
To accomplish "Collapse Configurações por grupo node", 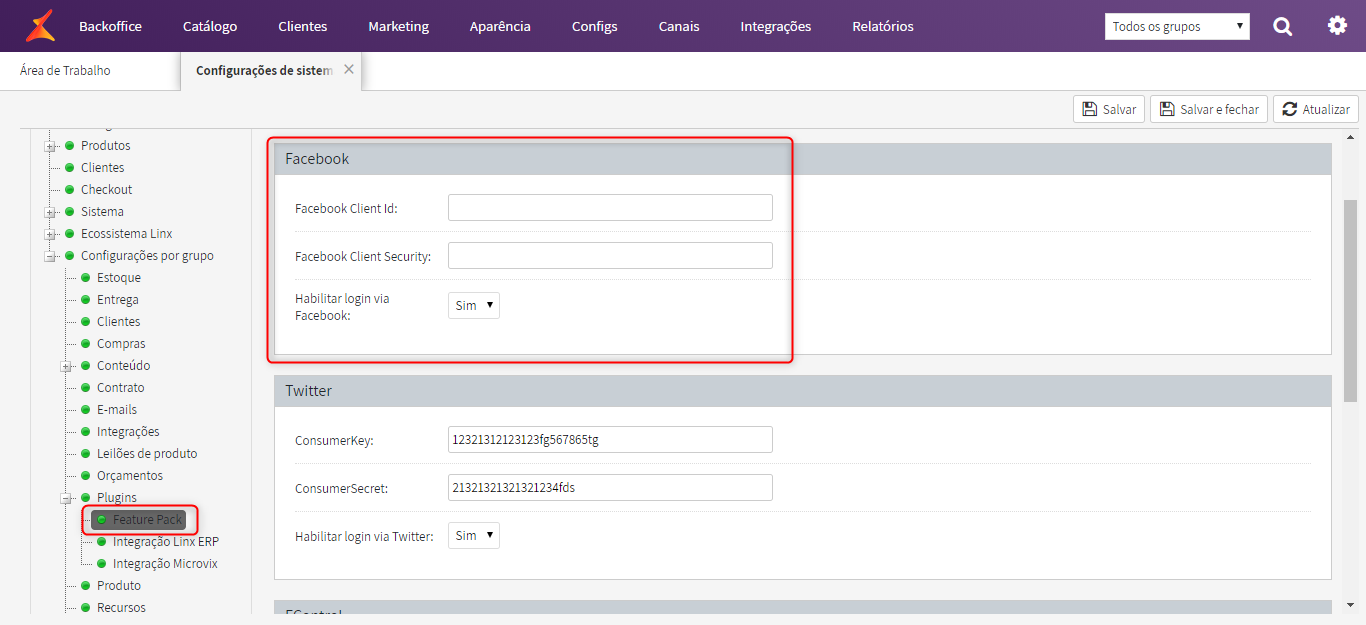I will (x=50, y=256).
